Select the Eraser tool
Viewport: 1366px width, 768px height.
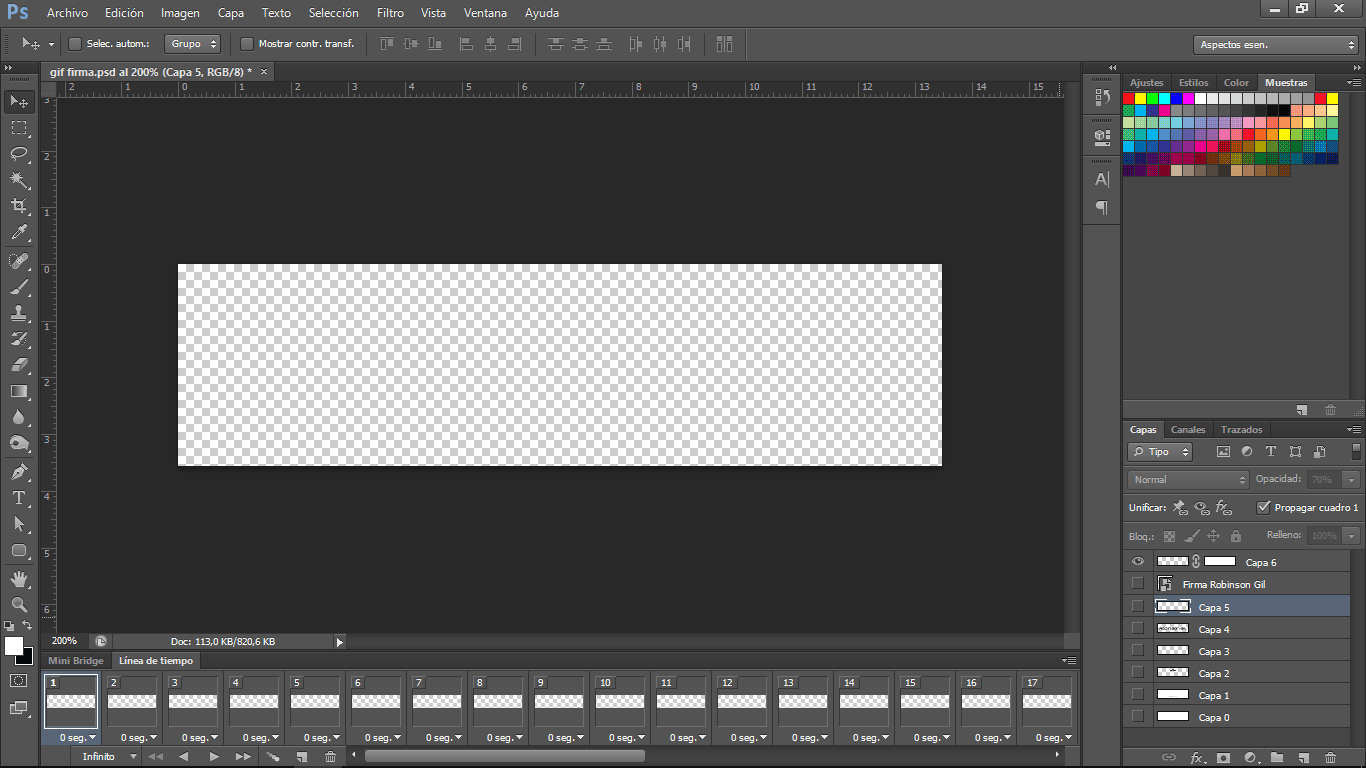click(x=19, y=365)
